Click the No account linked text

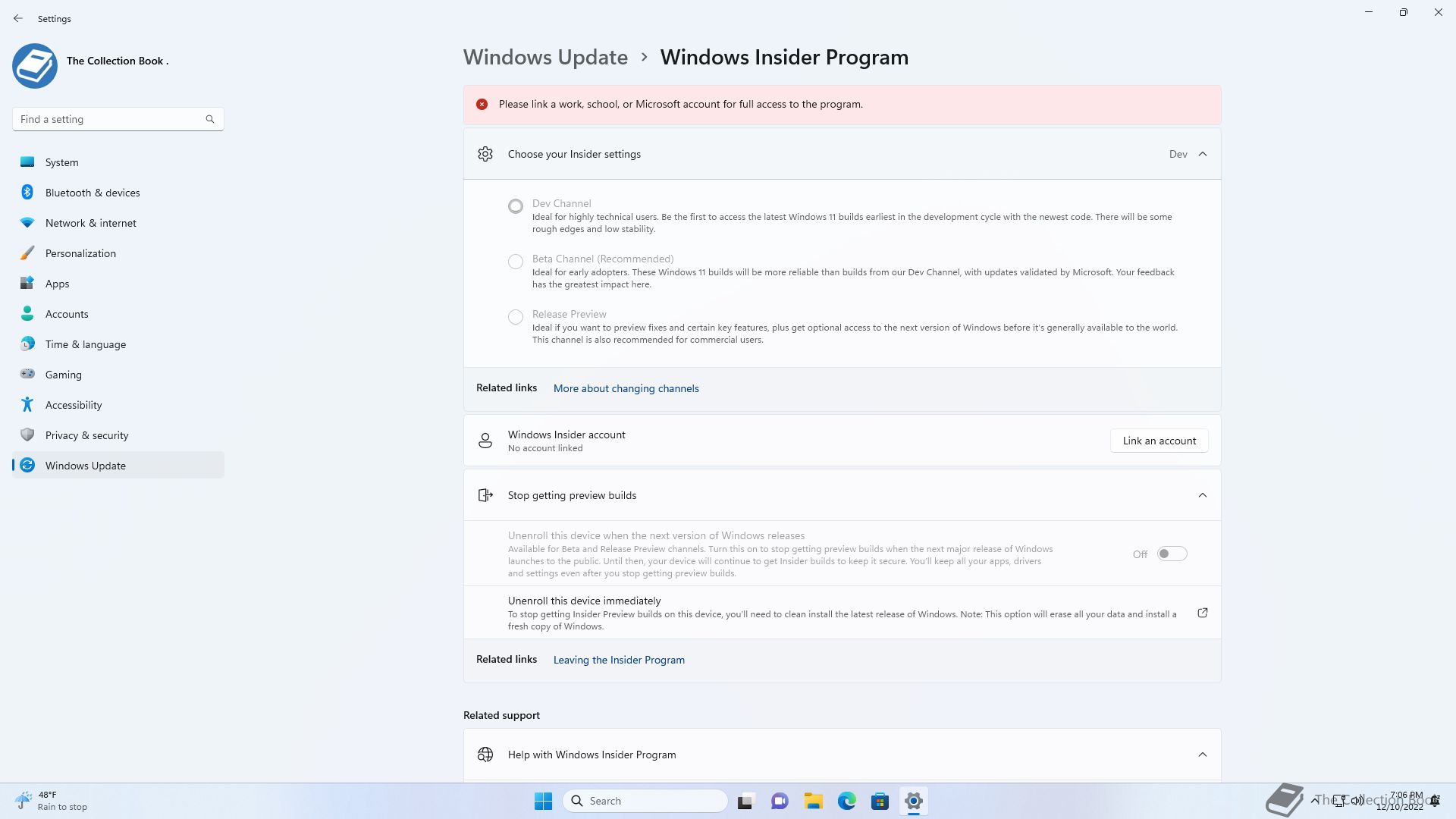545,448
